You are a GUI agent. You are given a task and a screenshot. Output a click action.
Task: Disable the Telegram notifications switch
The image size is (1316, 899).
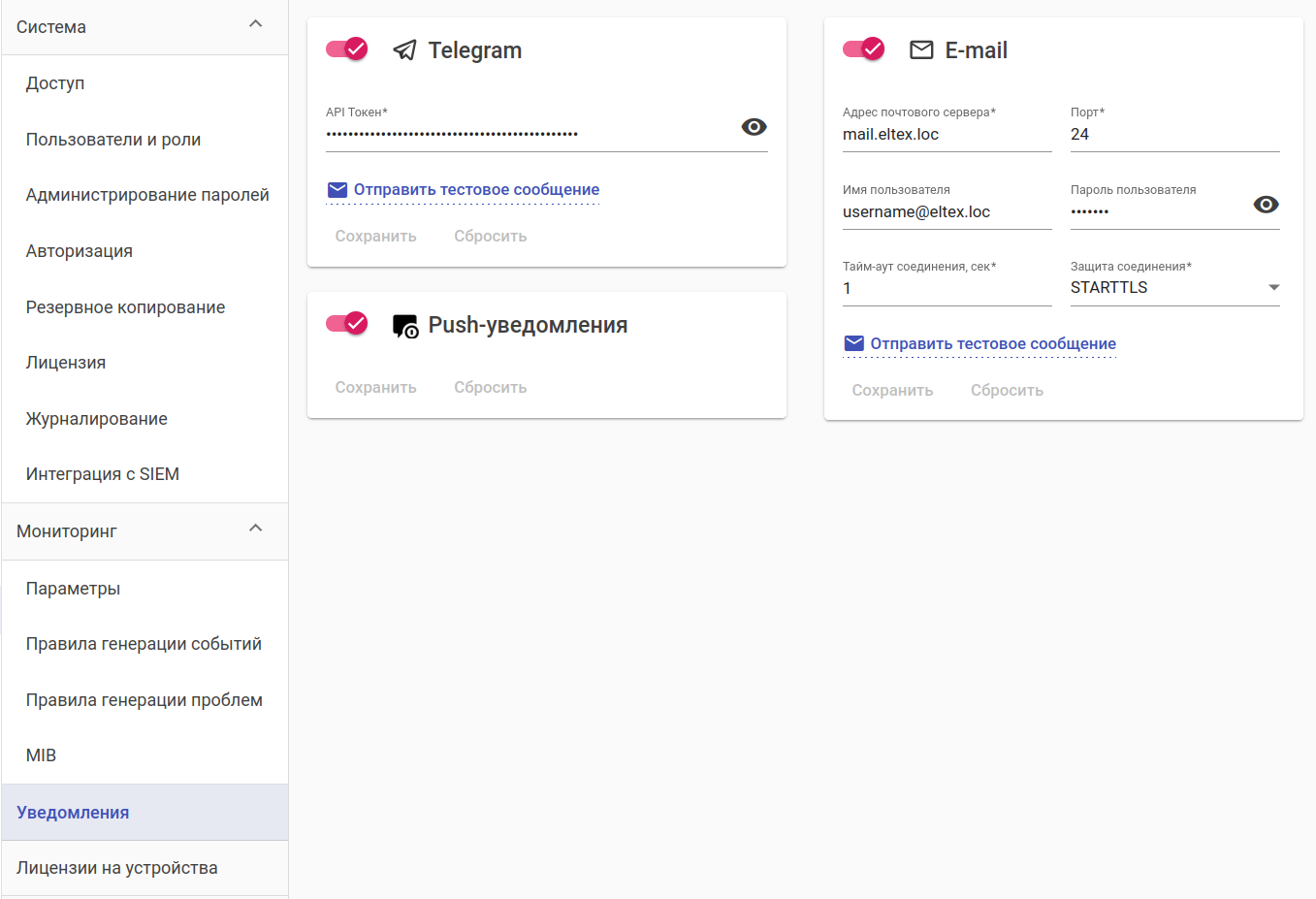coord(347,49)
